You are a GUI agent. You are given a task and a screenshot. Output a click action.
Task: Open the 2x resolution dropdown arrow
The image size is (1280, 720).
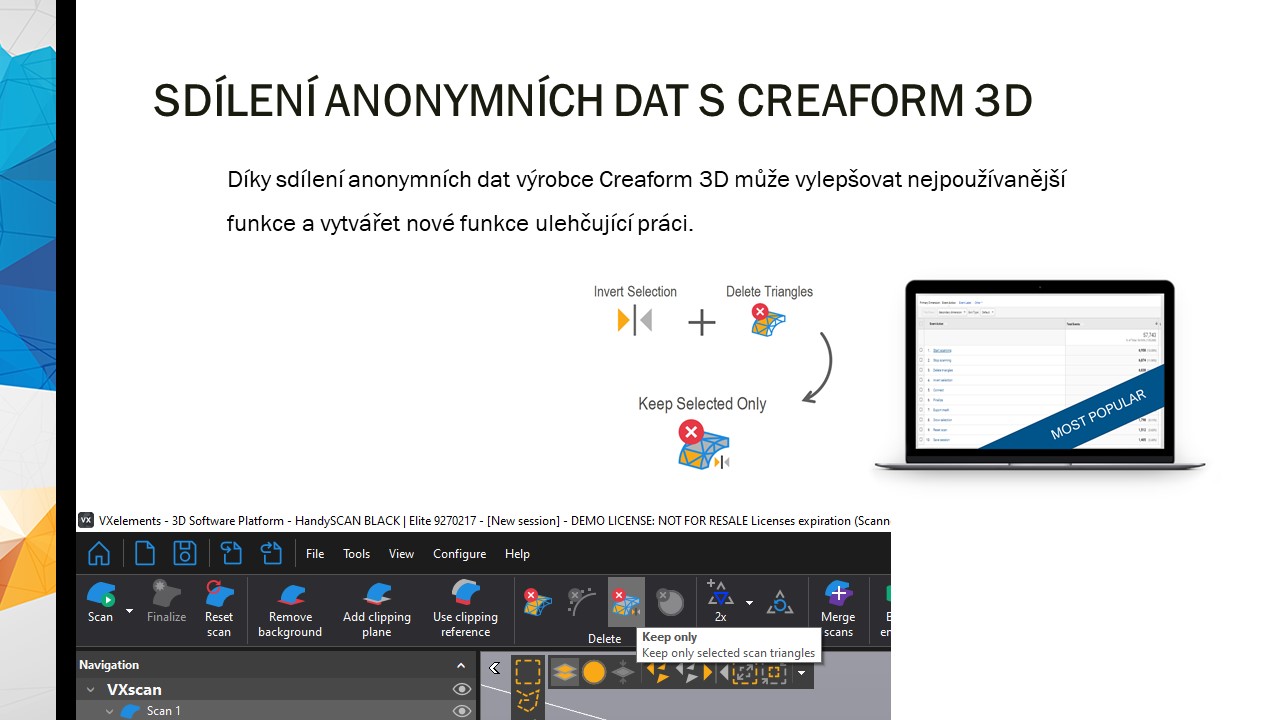point(749,602)
